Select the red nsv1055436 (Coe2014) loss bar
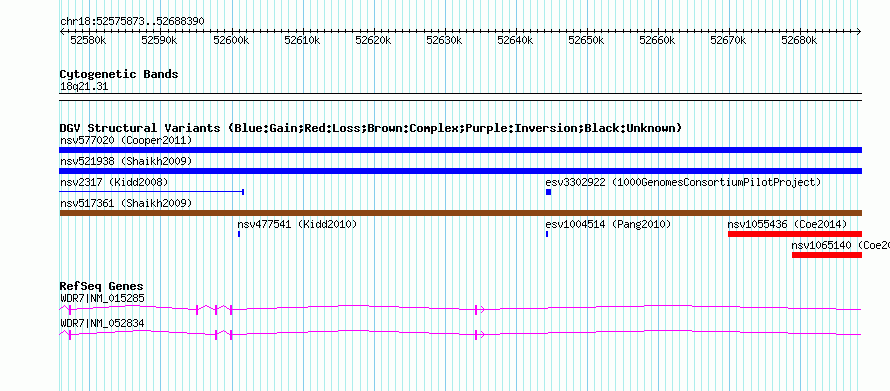The width and height of the screenshot is (890, 391). [795, 234]
